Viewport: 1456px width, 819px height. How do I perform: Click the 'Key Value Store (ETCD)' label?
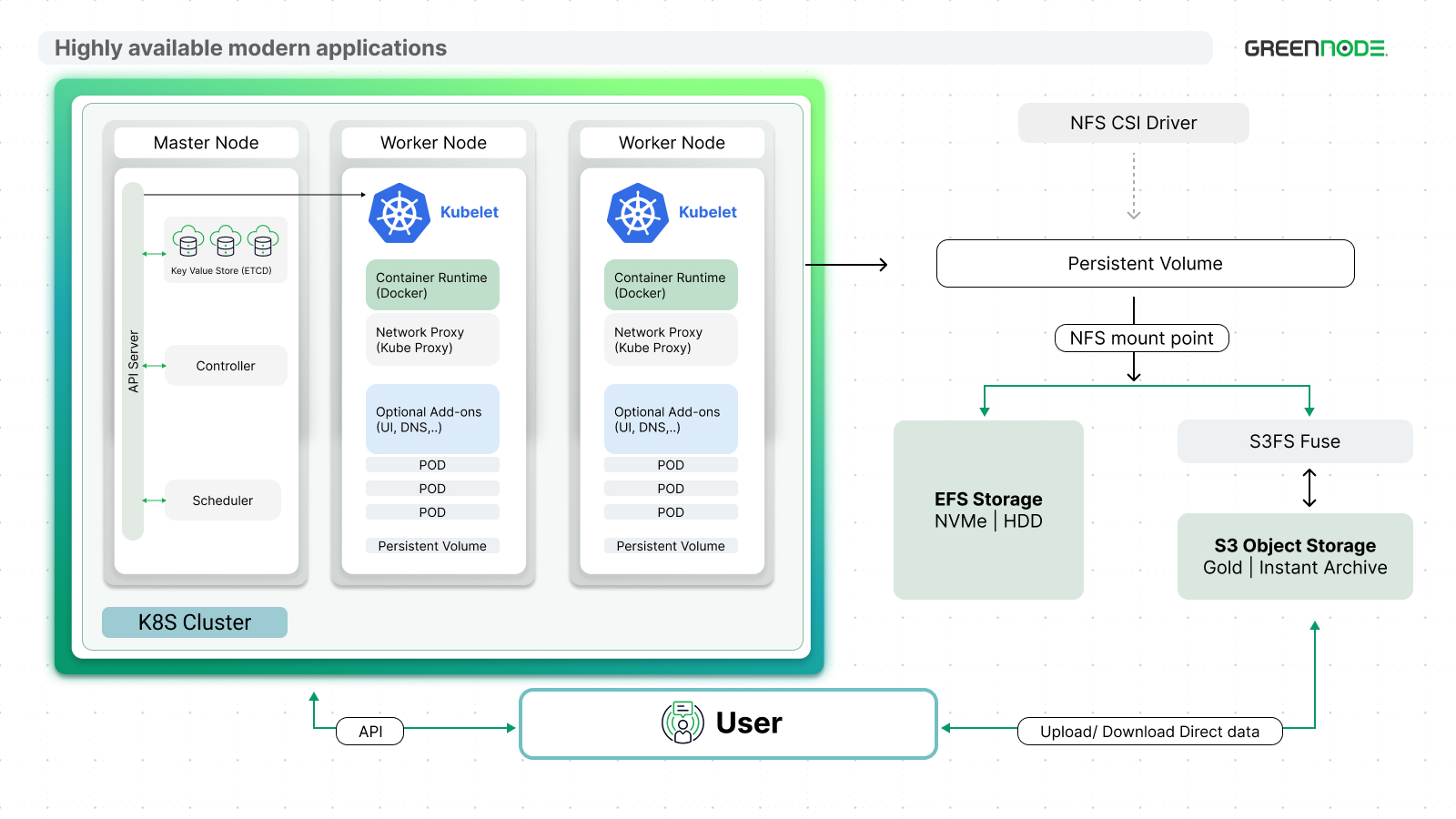pos(221,270)
